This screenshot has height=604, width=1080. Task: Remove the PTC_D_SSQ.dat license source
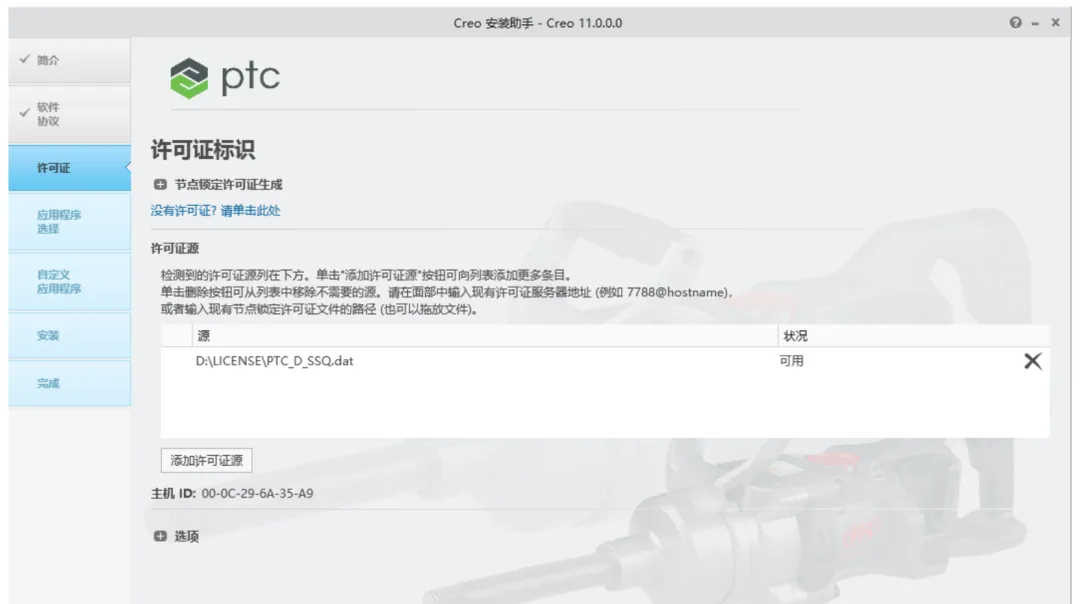click(x=1032, y=361)
